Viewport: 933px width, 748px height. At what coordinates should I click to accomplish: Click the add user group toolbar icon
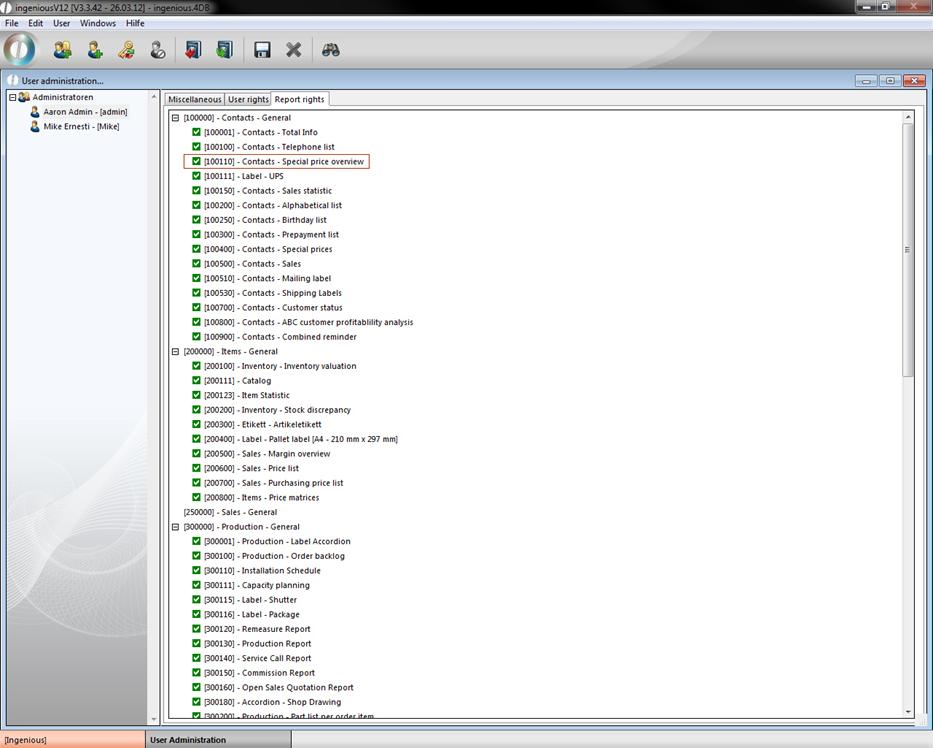pos(62,50)
